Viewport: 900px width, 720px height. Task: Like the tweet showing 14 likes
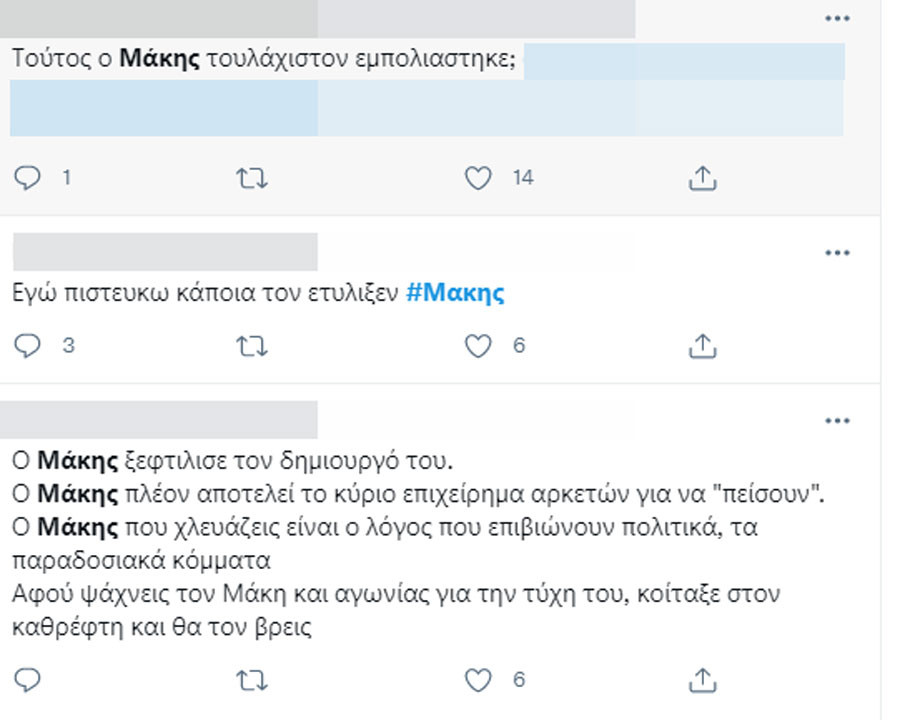click(x=478, y=178)
